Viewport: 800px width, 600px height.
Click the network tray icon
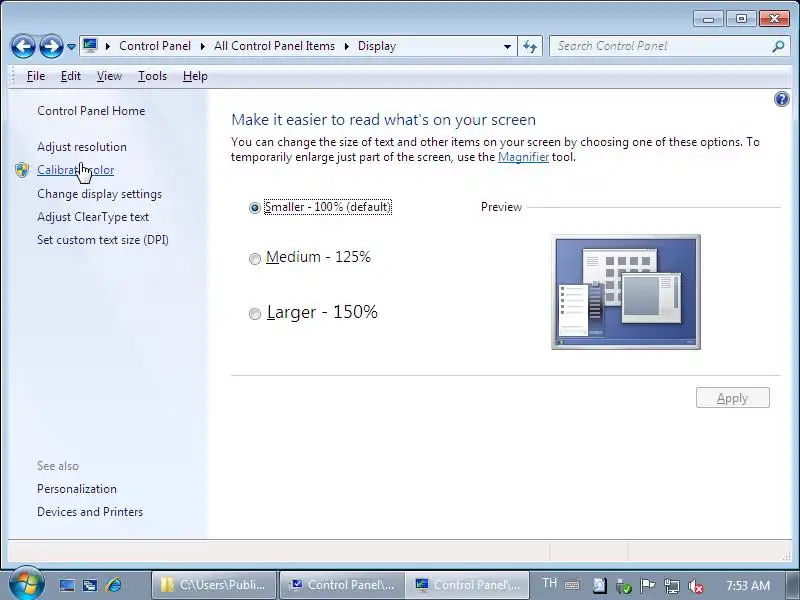click(x=672, y=586)
